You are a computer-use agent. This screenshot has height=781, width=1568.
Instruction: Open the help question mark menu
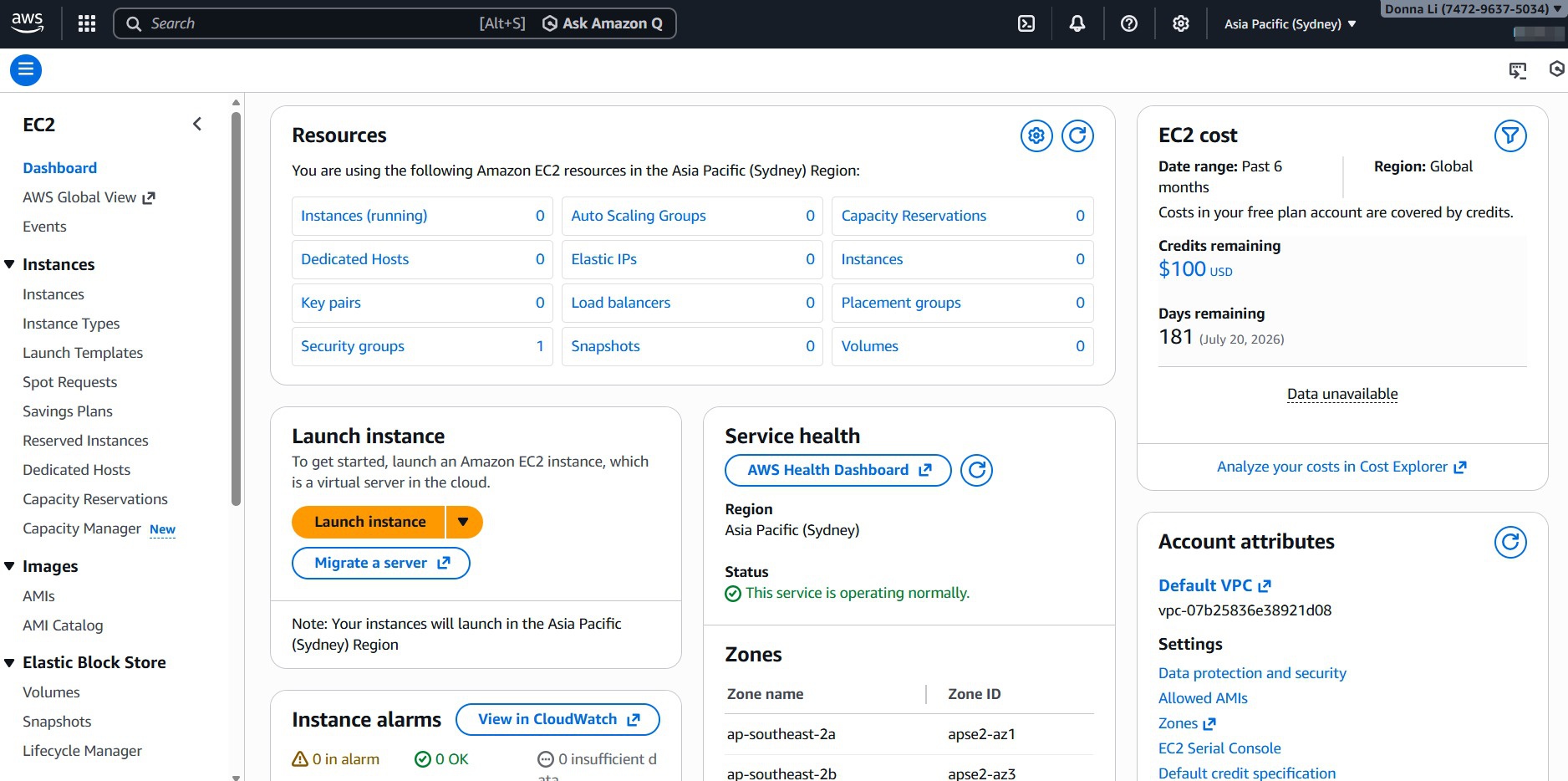(1129, 23)
